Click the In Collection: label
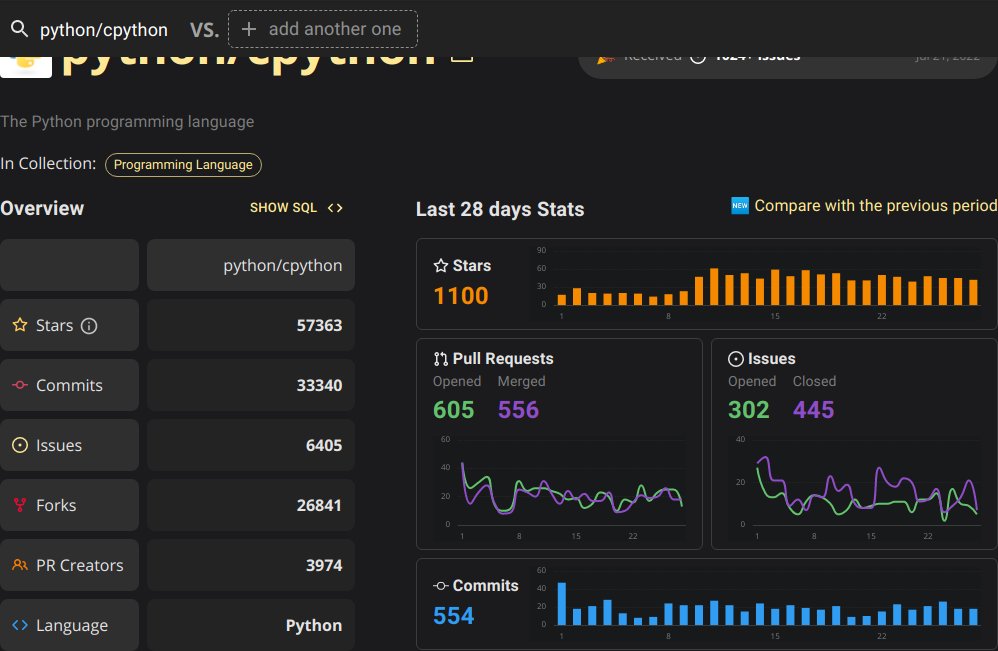The image size is (998, 651). 48,164
